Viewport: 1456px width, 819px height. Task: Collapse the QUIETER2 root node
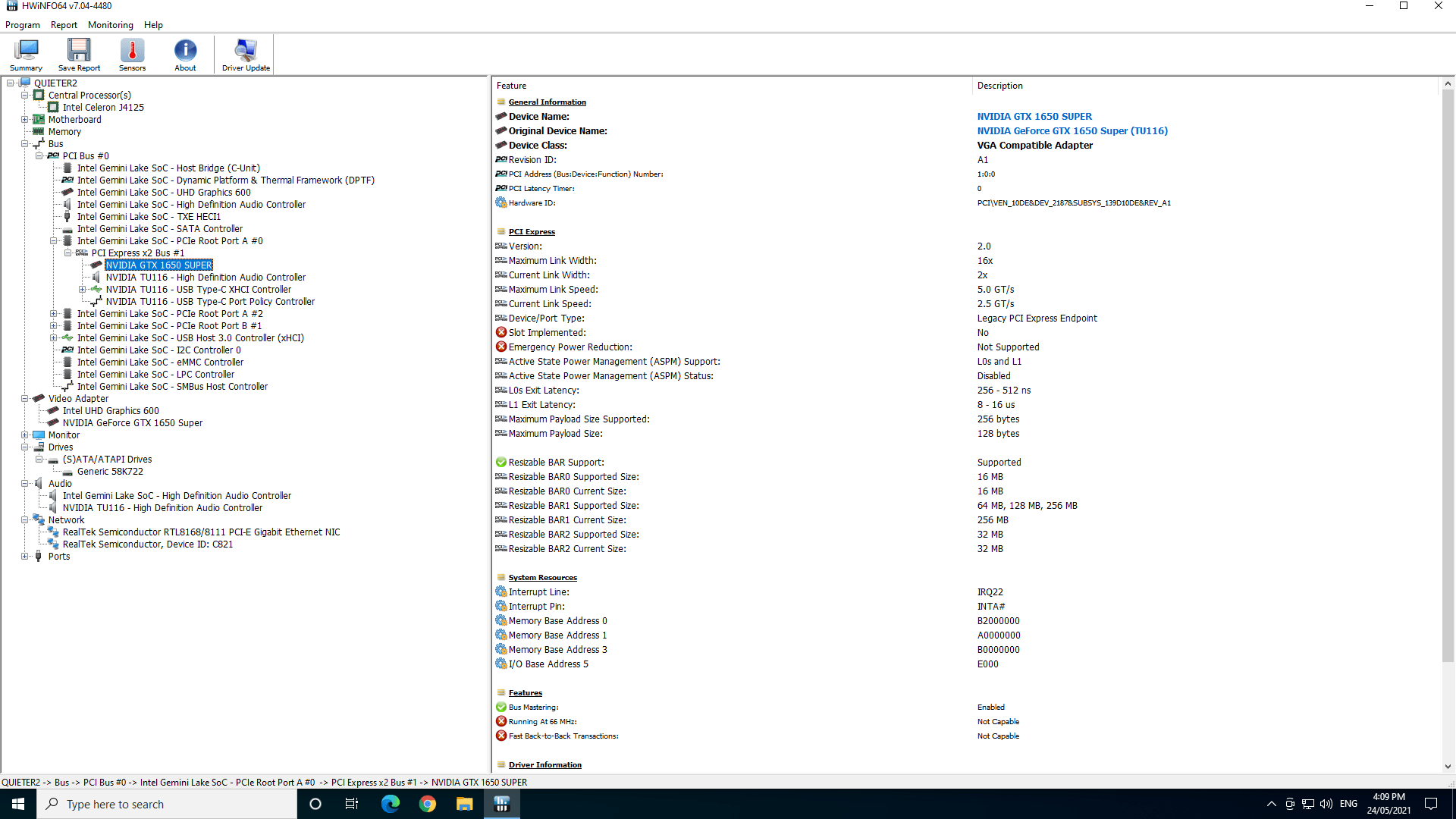(11, 83)
